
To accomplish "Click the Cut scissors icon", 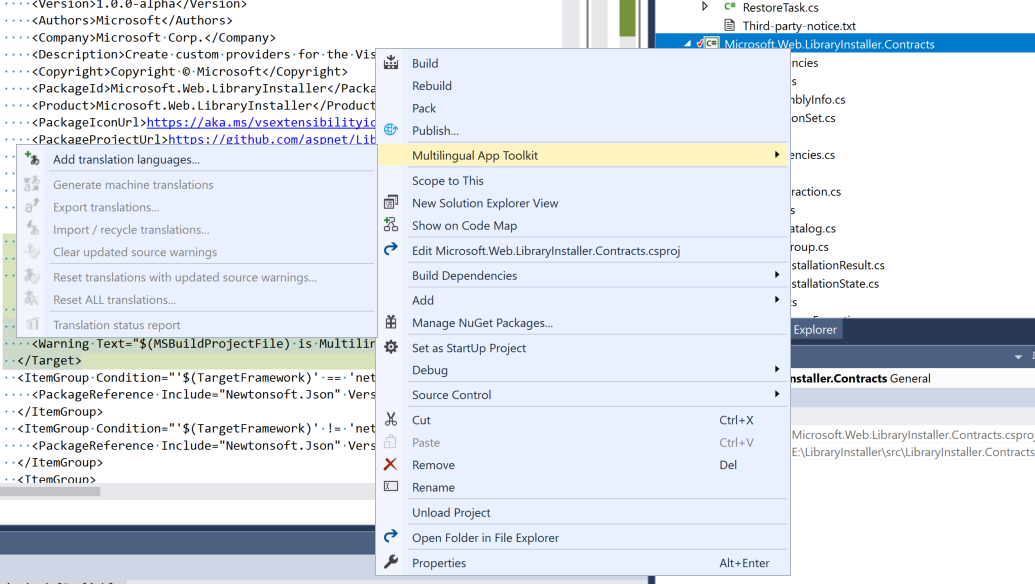I will pyautogui.click(x=391, y=420).
